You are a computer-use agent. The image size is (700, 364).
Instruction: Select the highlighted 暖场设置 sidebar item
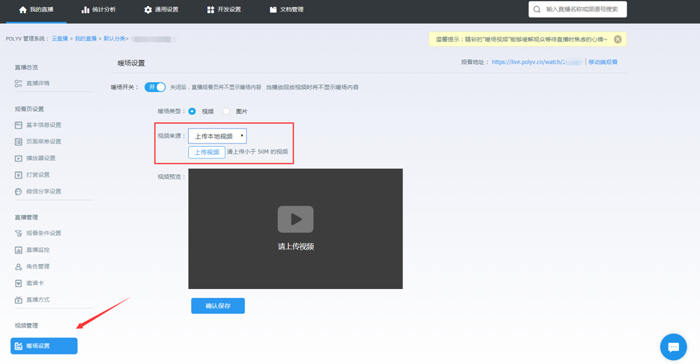(44, 346)
